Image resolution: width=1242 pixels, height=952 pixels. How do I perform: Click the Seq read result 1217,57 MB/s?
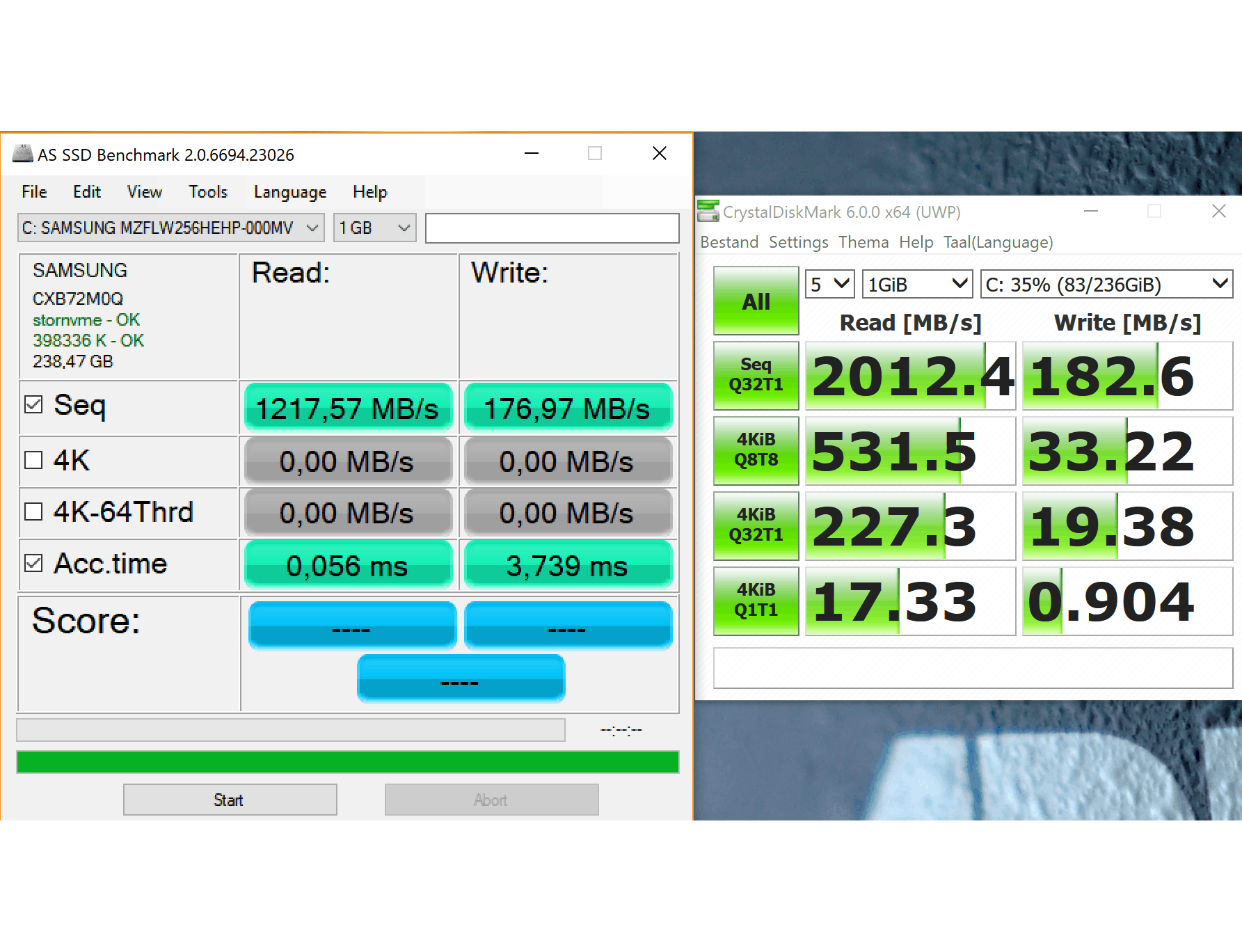348,408
